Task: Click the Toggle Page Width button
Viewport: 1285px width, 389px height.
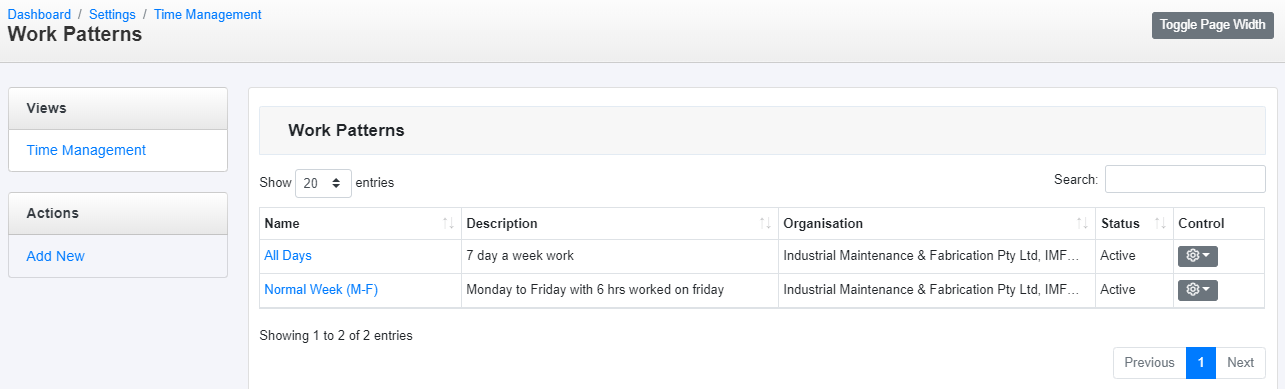Action: point(1213,25)
